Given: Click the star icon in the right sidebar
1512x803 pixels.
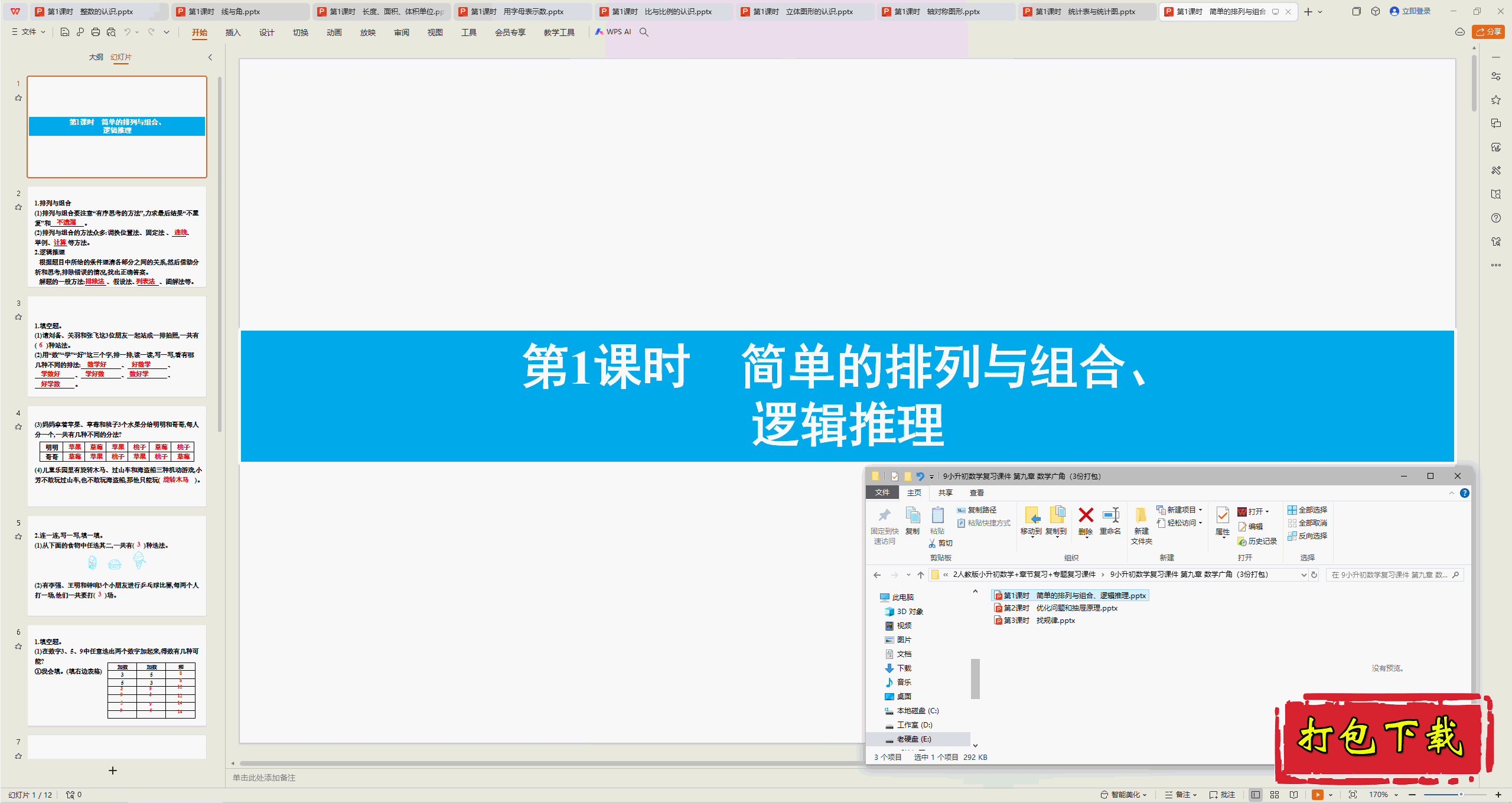Looking at the screenshot, I should click(1496, 100).
